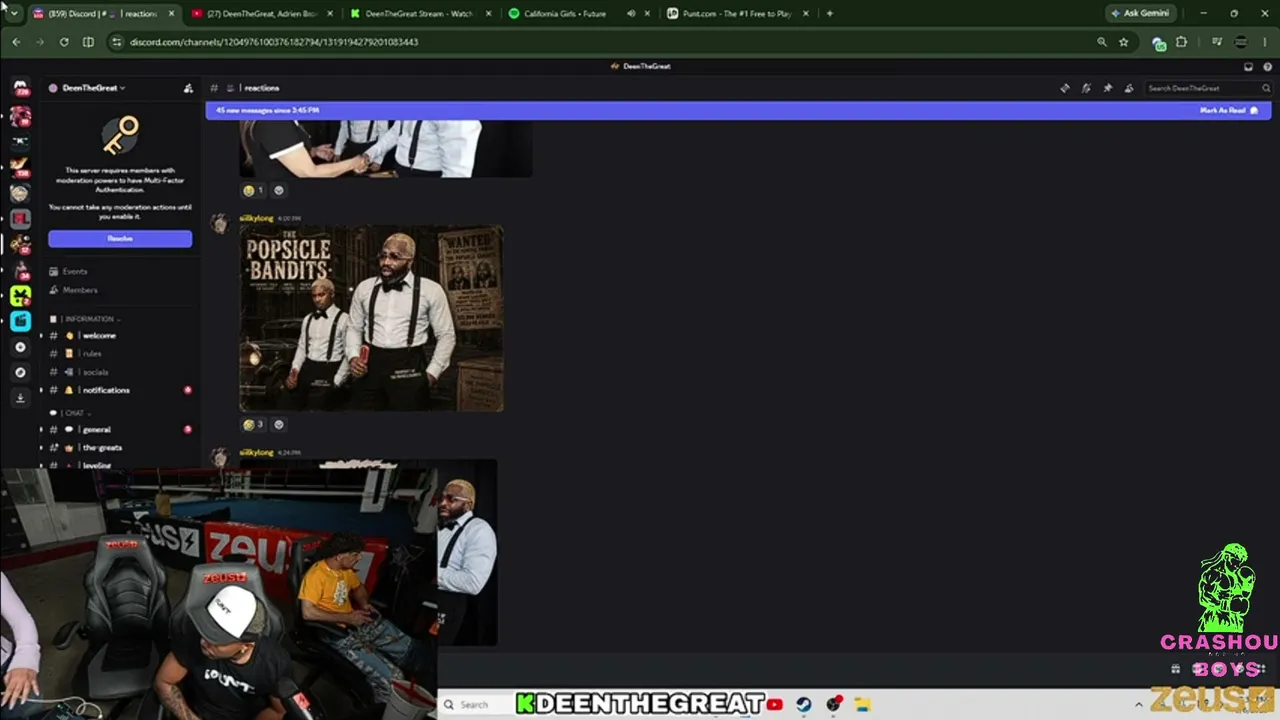Close the Discord browser tab
The image size is (1280, 720).
(x=171, y=14)
